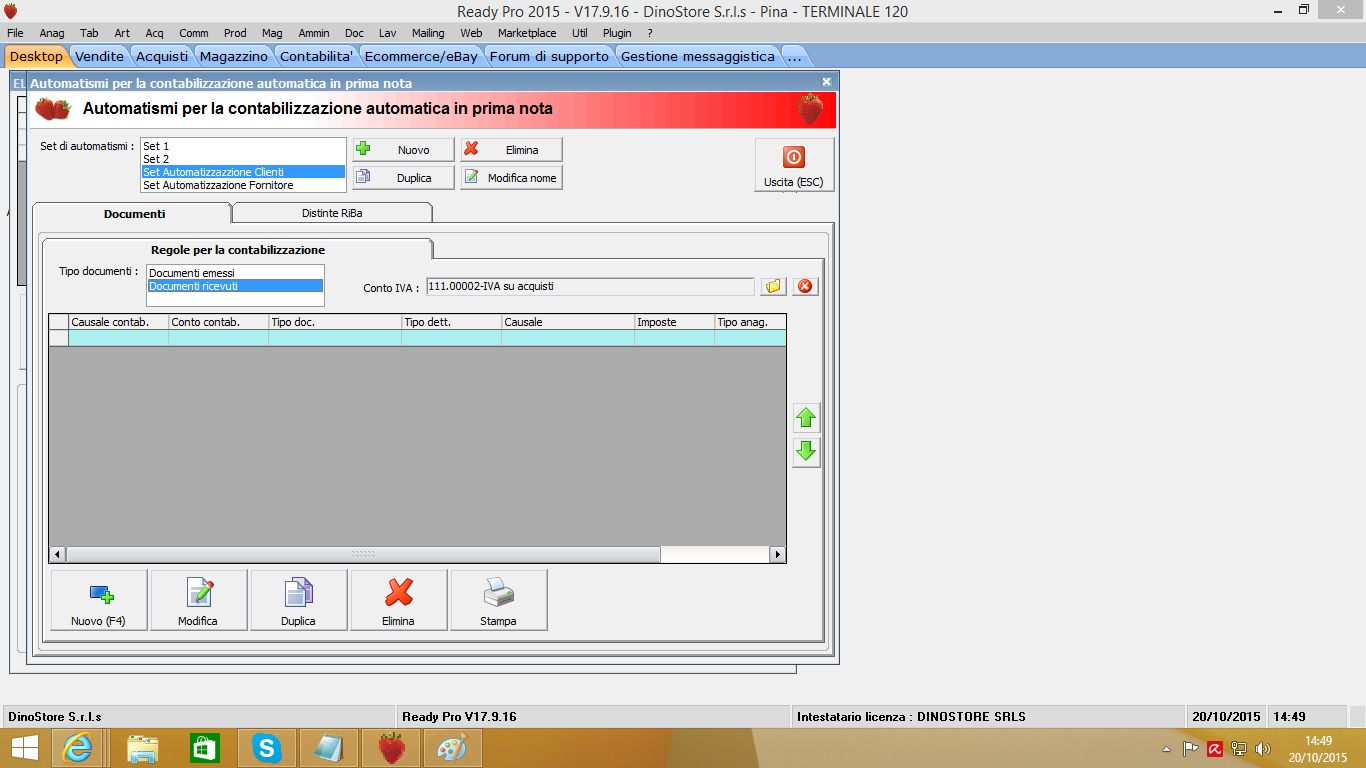Open the Conto IVA folder browse icon
This screenshot has width=1366, height=768.
coord(773,287)
